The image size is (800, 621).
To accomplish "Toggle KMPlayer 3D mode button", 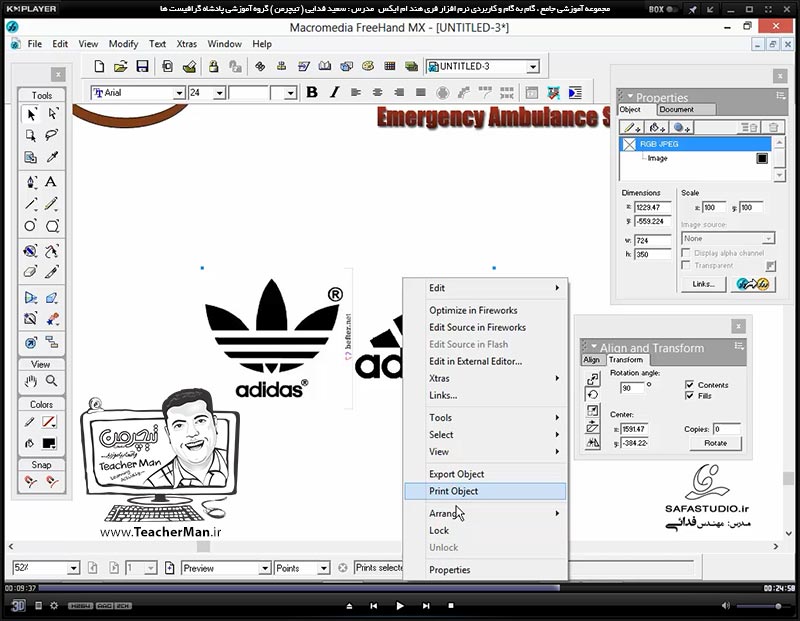I will [x=18, y=606].
